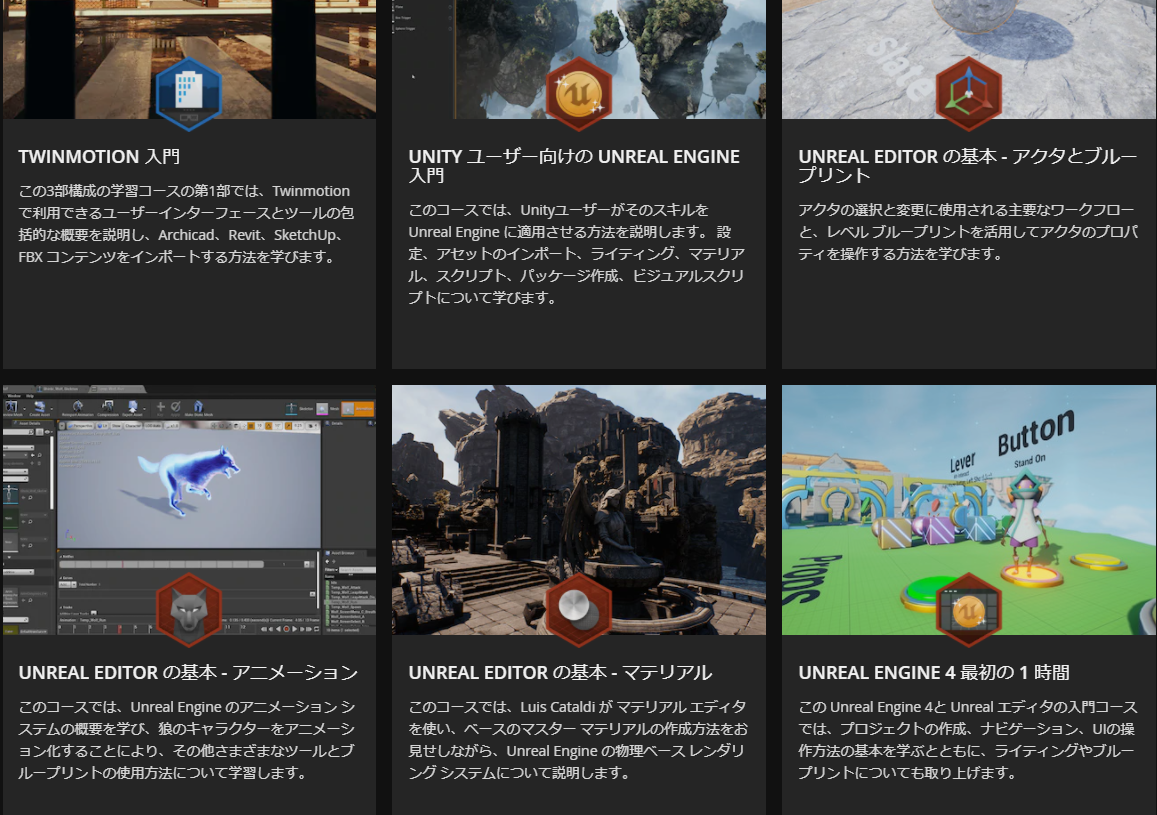Click the wolf head badge icon
This screenshot has width=1157, height=815.
click(x=189, y=610)
